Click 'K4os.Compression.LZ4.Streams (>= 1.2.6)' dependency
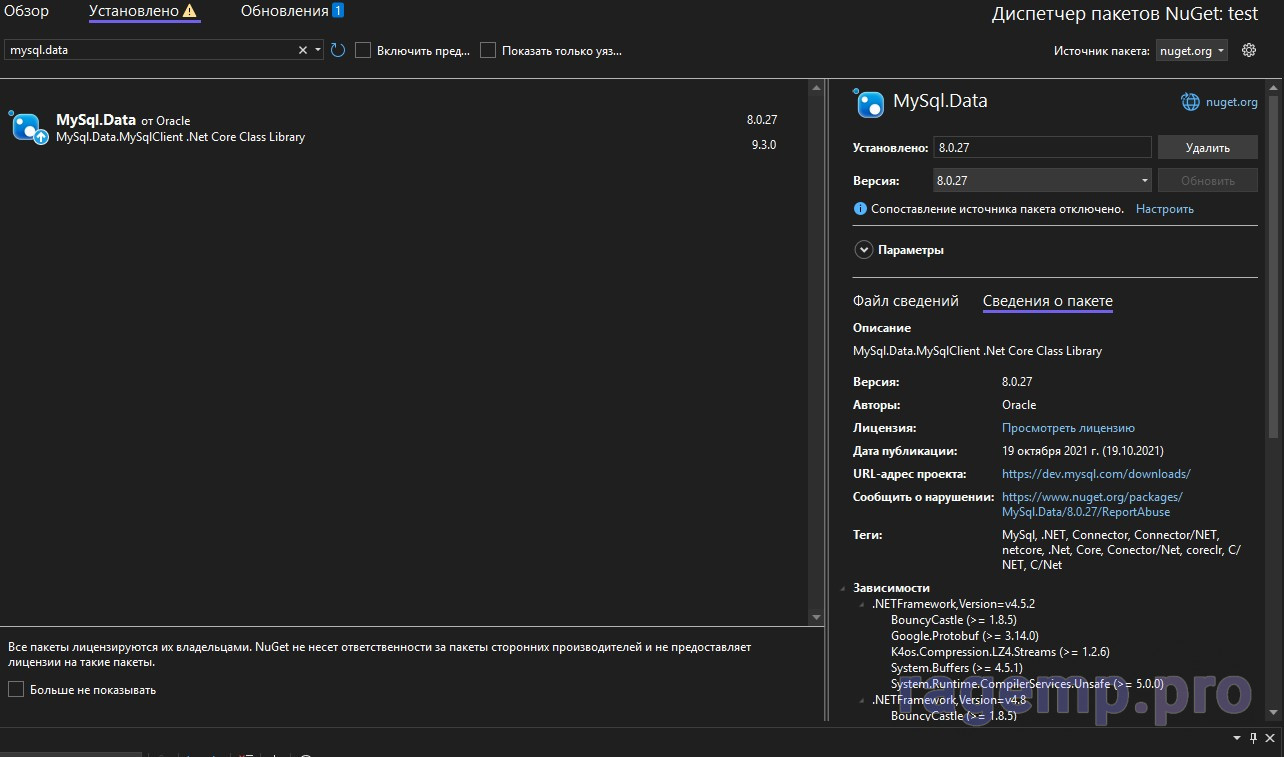The image size is (1284, 757). click(1000, 652)
